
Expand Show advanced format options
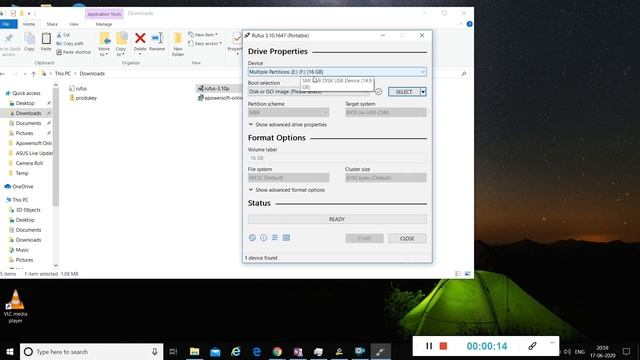point(287,190)
